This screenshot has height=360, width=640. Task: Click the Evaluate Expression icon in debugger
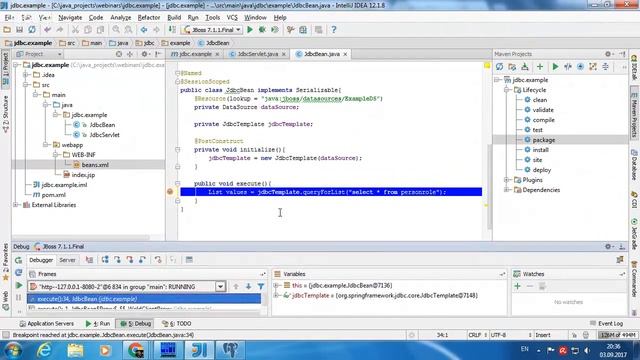(x=189, y=260)
